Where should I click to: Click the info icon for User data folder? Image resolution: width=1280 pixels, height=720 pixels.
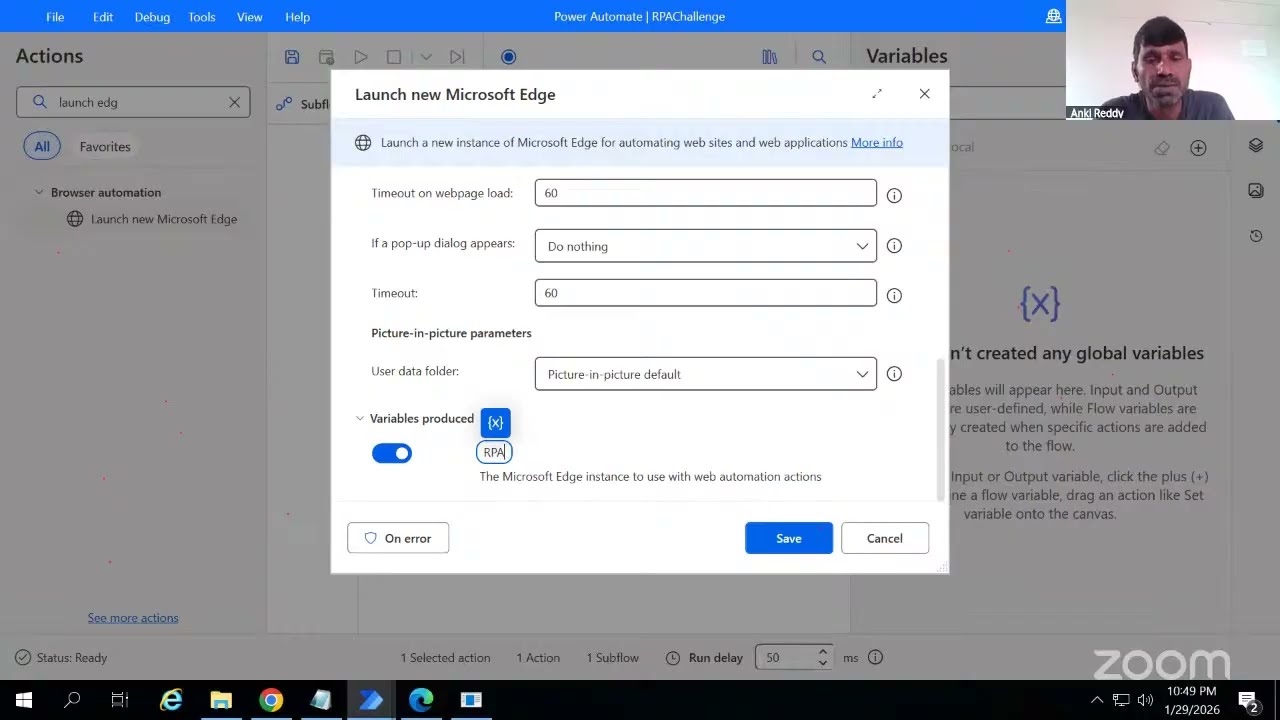coord(894,373)
